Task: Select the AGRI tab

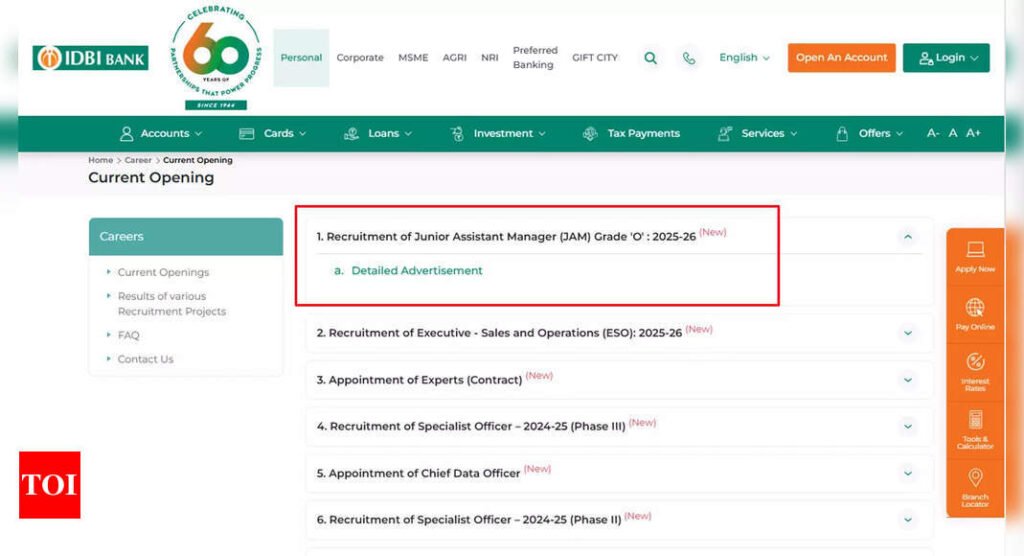Action: tap(455, 57)
